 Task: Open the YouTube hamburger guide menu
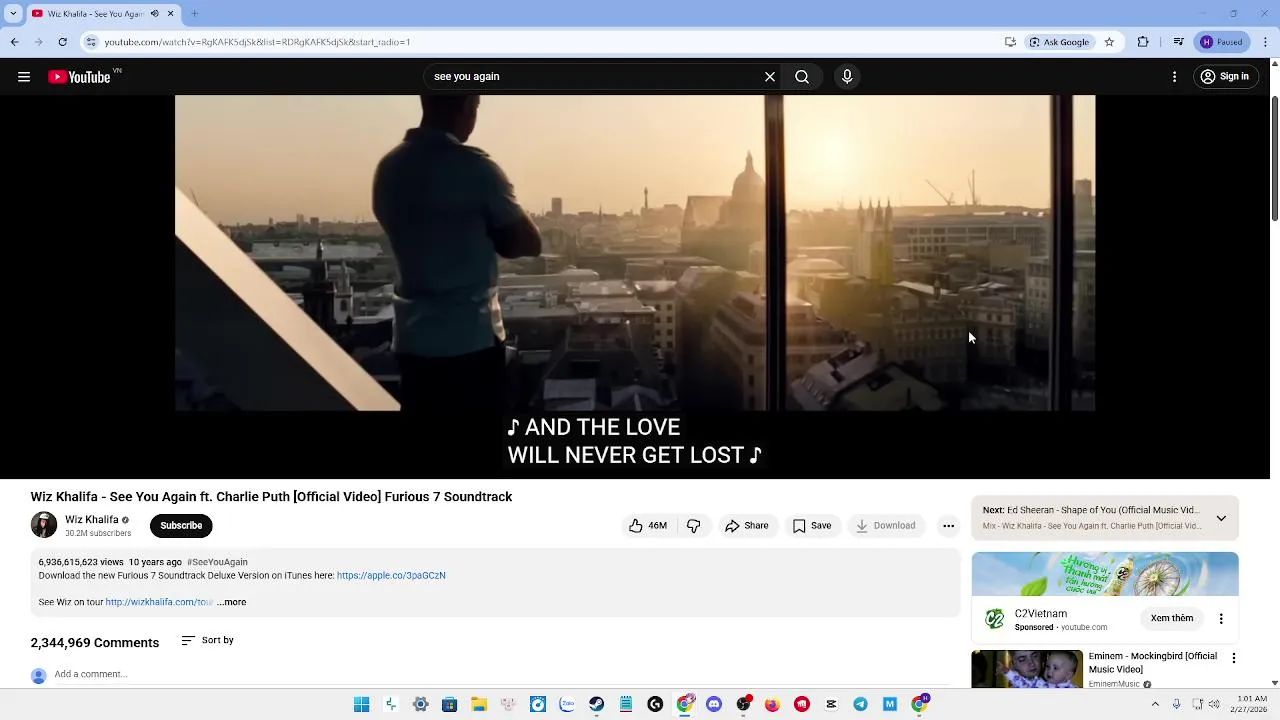click(24, 77)
